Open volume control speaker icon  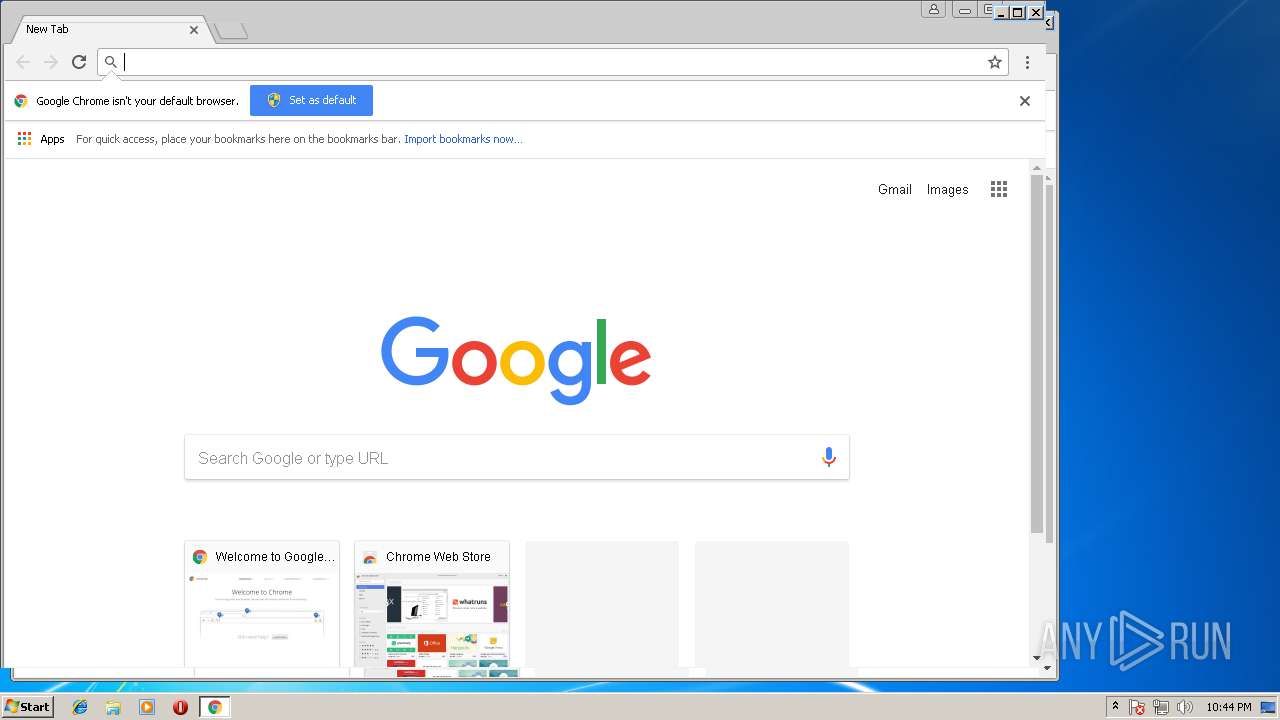1184,707
